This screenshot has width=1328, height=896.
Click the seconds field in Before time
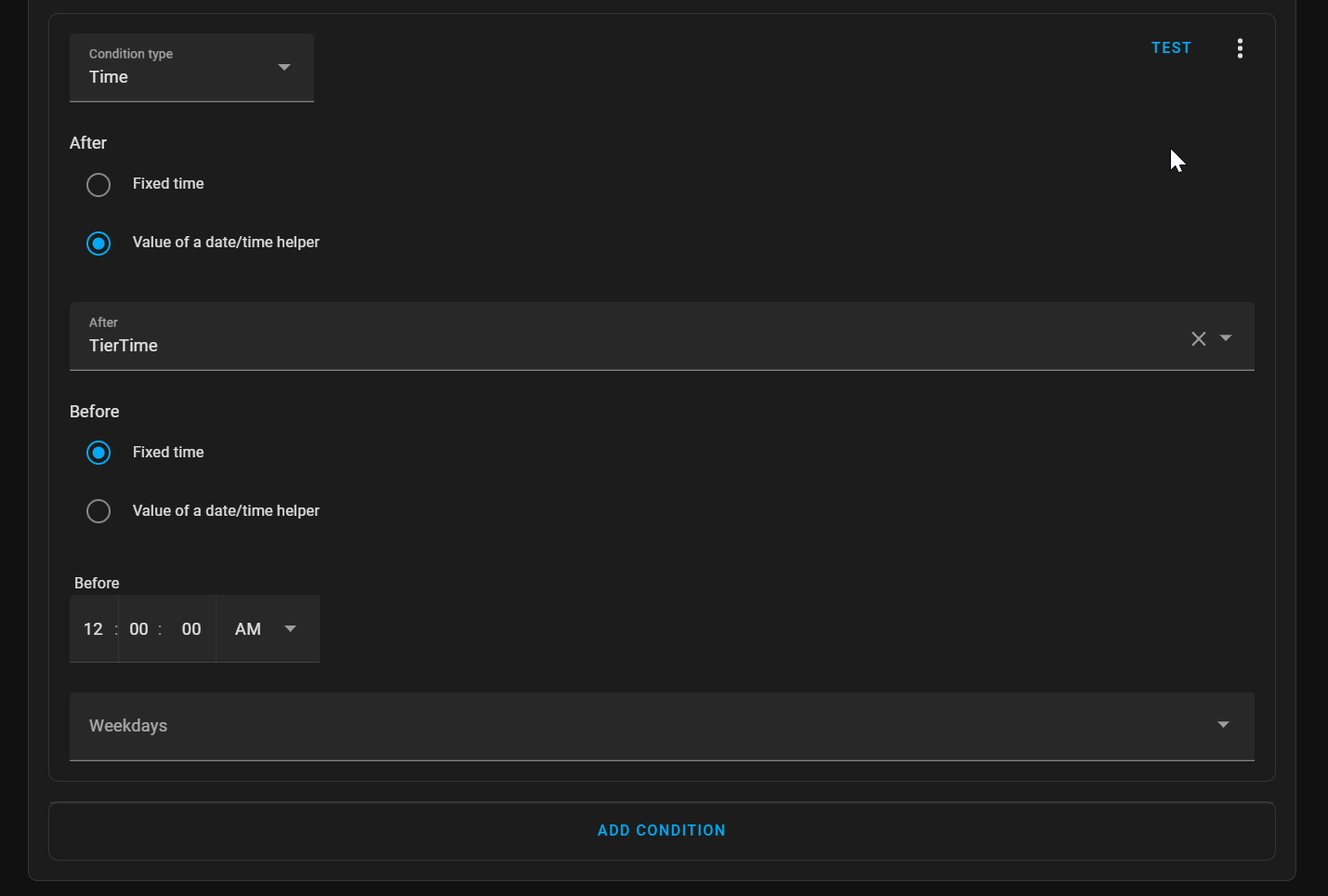coord(191,628)
